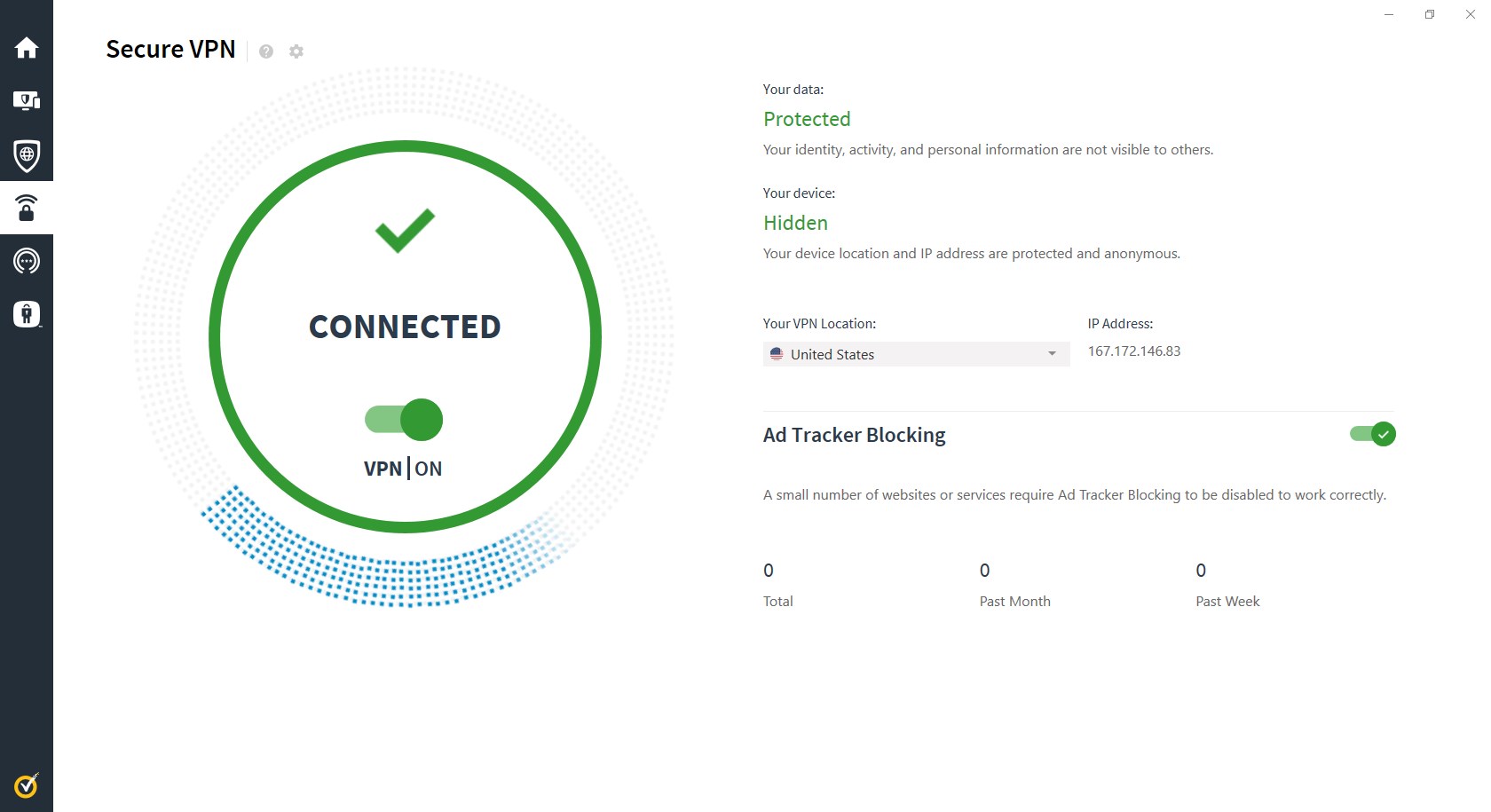The image size is (1491, 812).
Task: Open the United States VPN location dropdown
Action: [916, 354]
